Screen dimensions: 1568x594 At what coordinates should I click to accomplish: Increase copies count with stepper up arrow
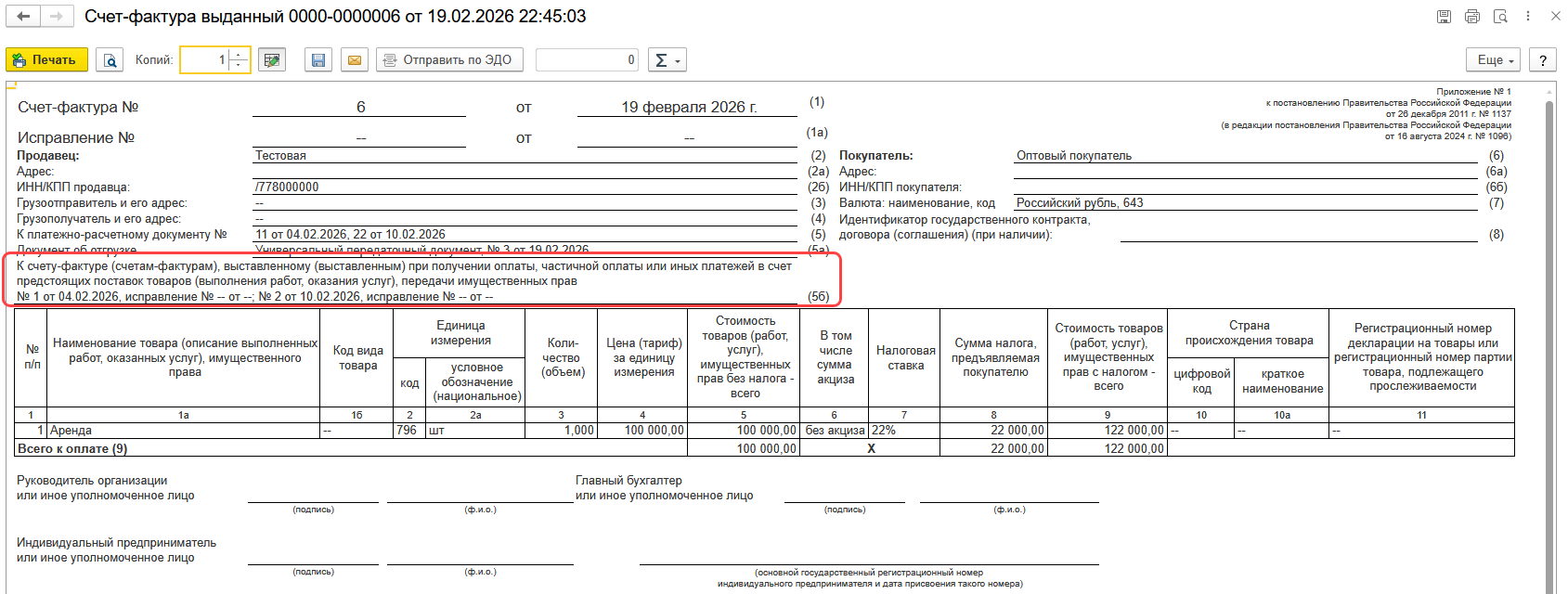tap(240, 55)
